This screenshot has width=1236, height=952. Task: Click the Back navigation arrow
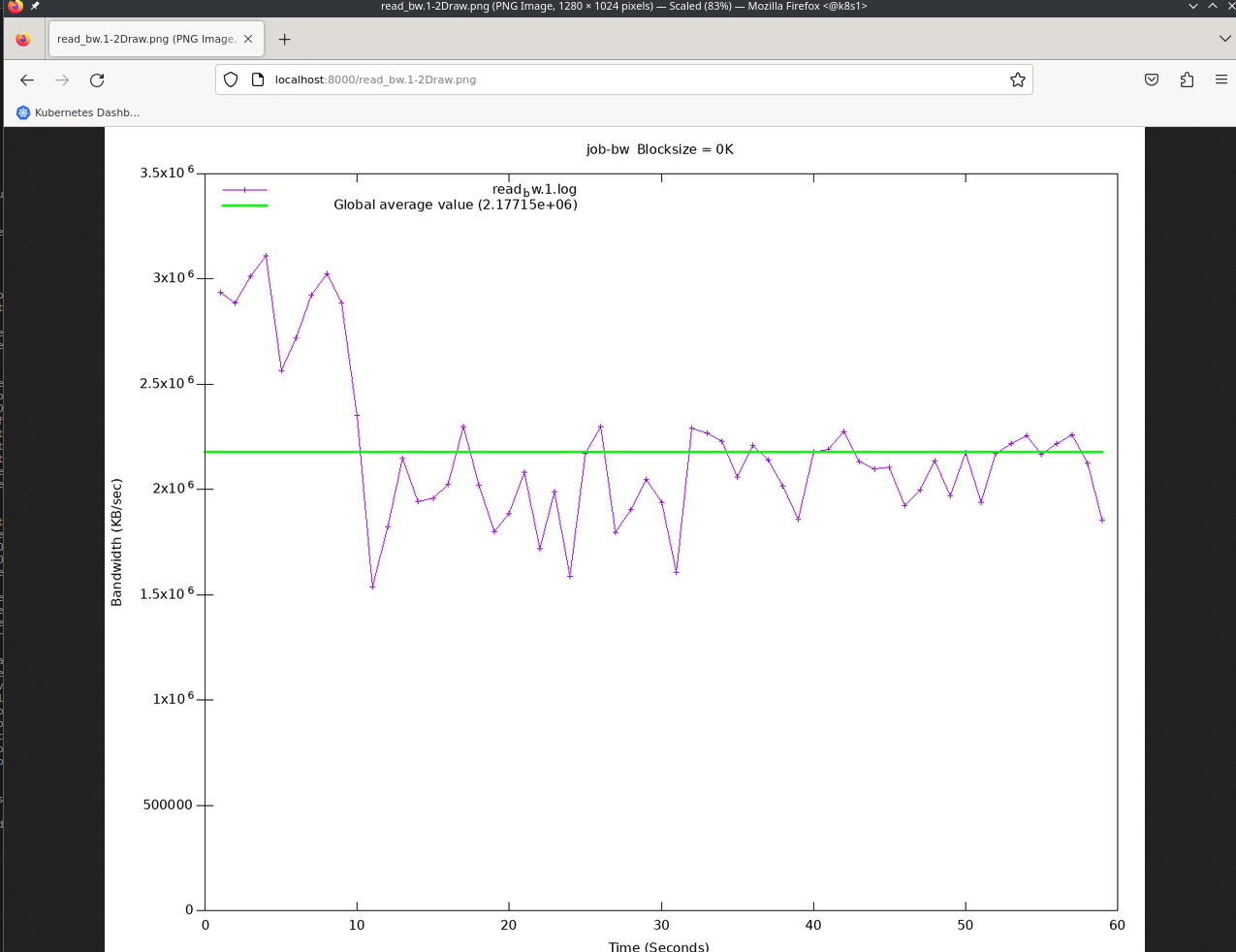[x=27, y=79]
